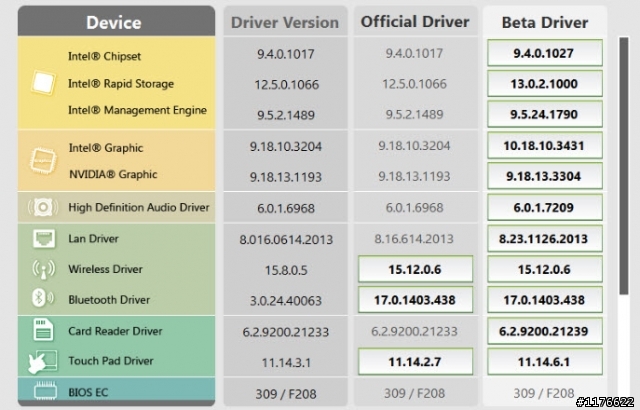Click installed Bluetooth version 3.0.24.40063

(x=286, y=301)
